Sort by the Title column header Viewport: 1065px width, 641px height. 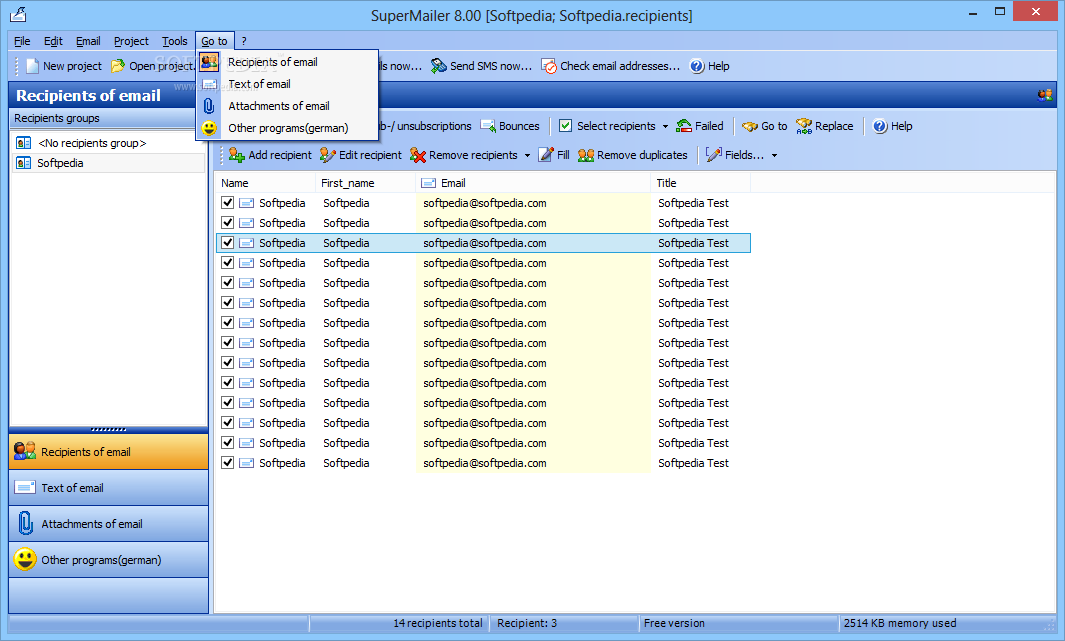[x=700, y=183]
